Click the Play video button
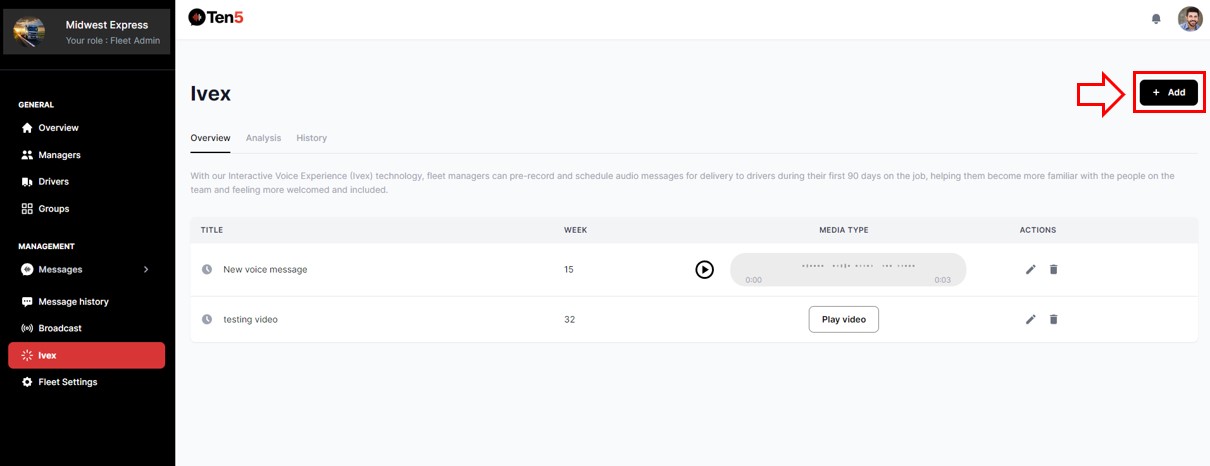 (843, 319)
